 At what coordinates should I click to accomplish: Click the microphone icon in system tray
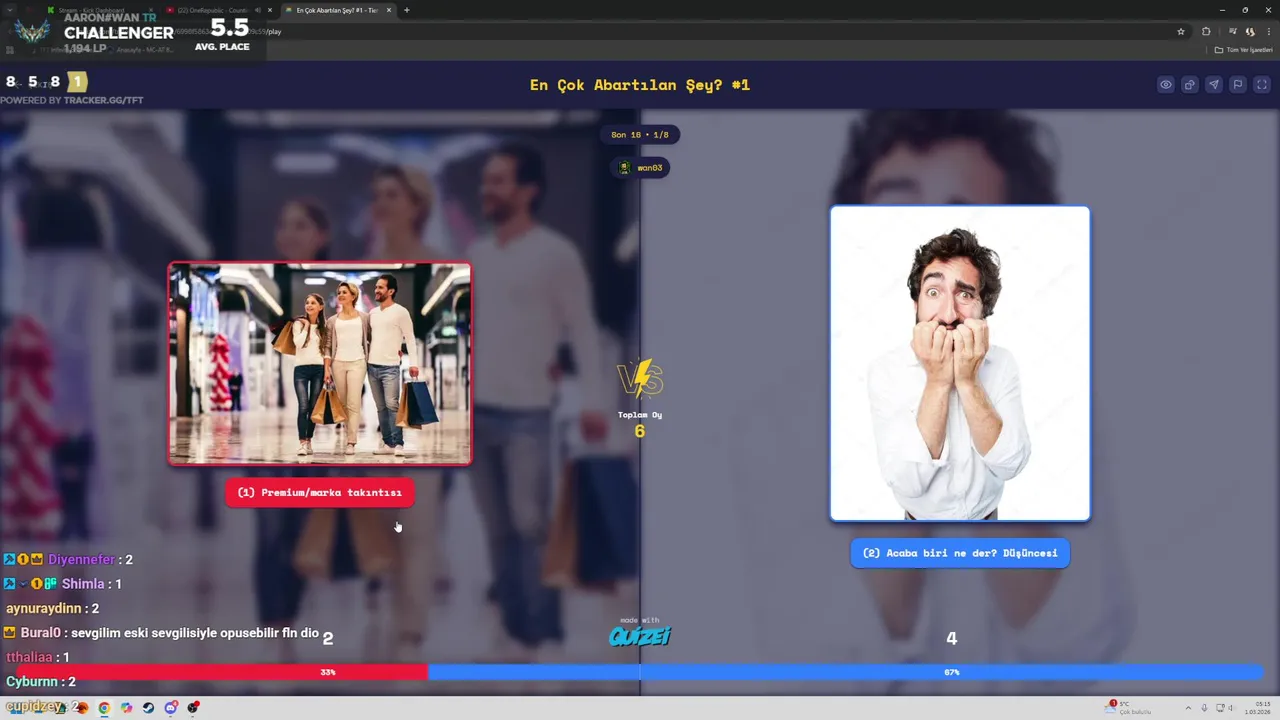click(1204, 708)
